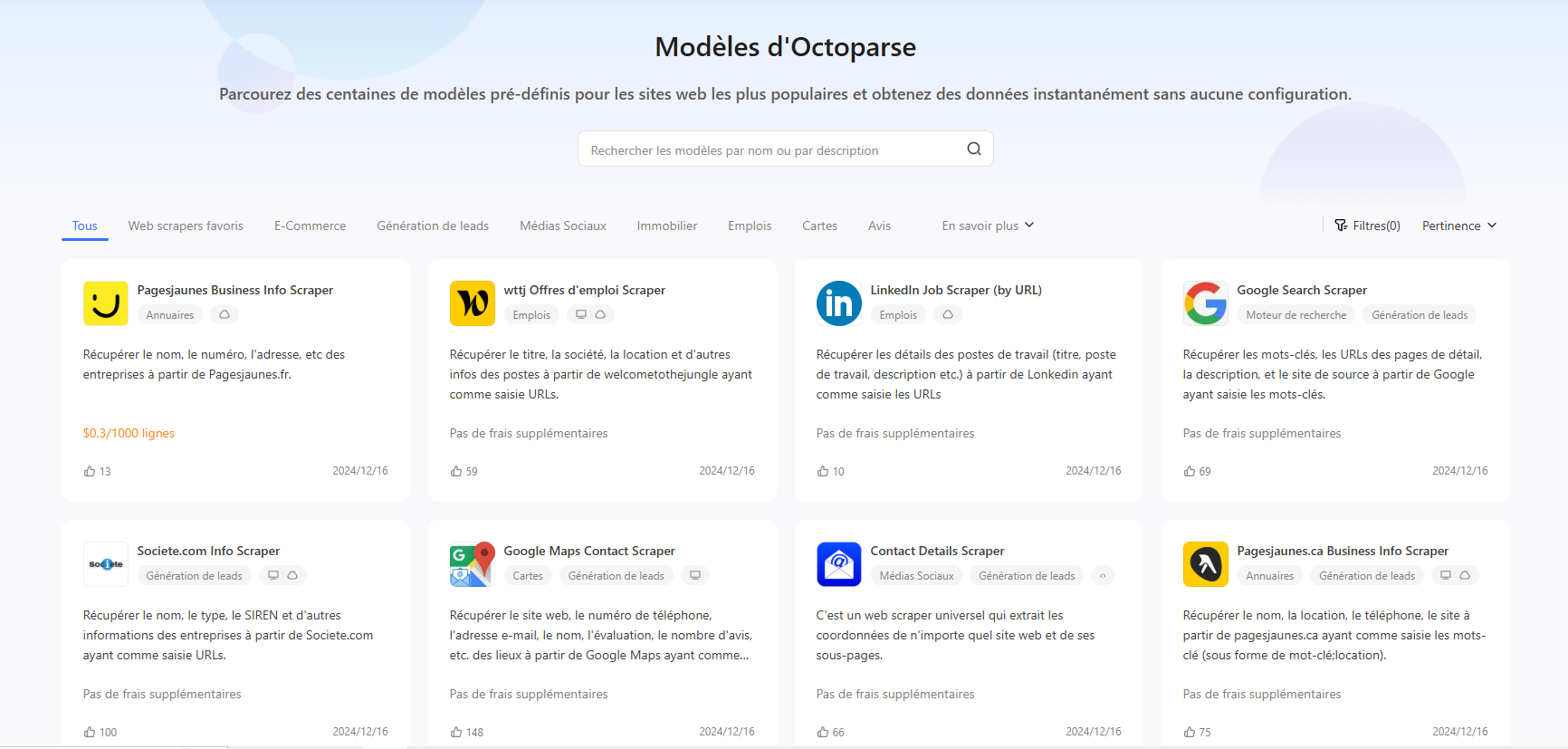Click the Google Maps logo icon

pos(473,564)
